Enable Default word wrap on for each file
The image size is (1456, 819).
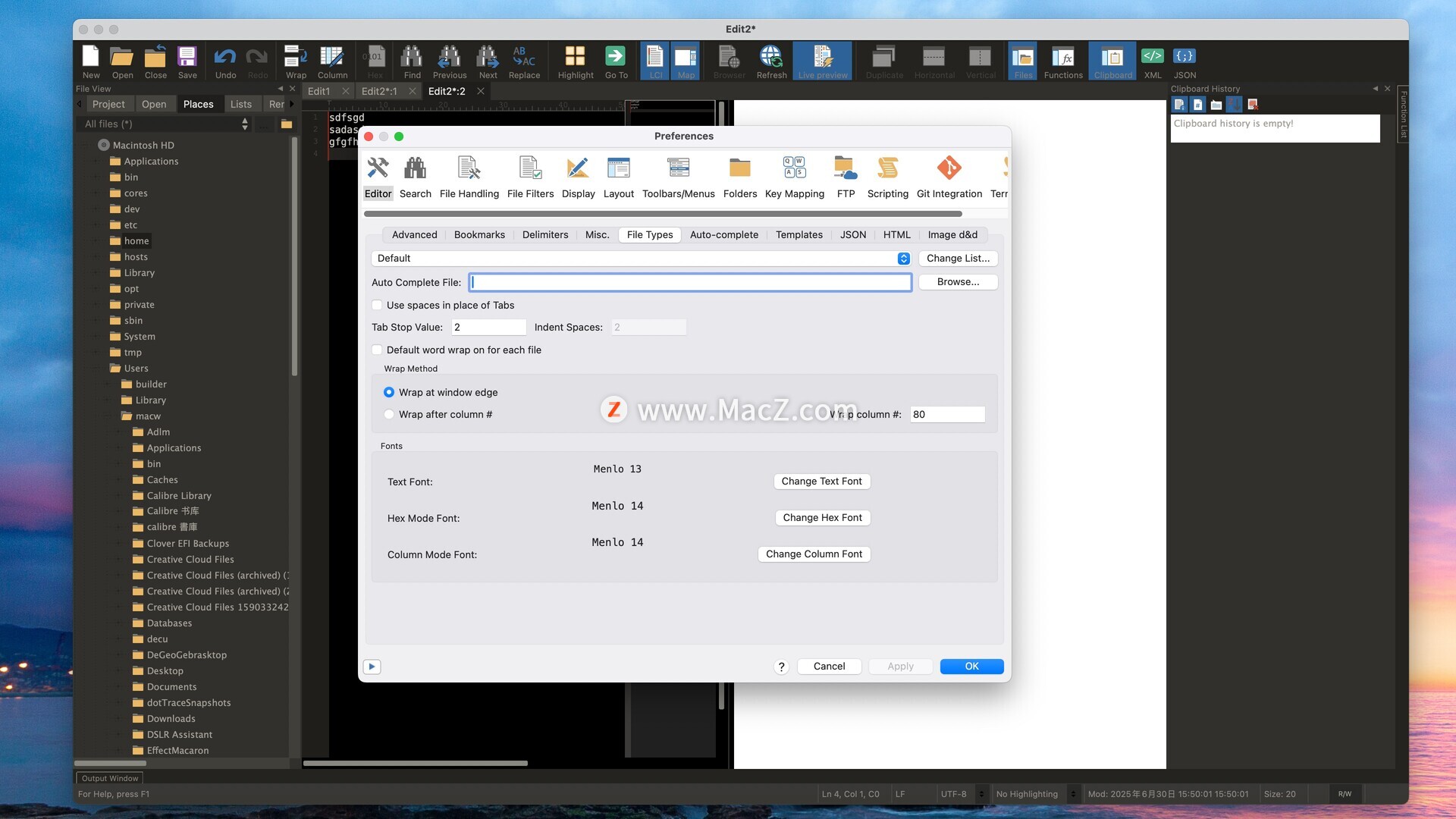(377, 350)
